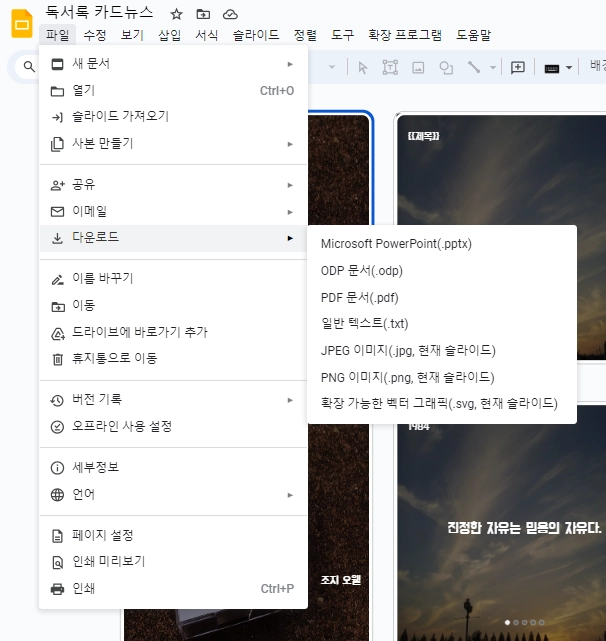The image size is (606, 641).
Task: Click the search magnifier icon in toolbar
Action: 29,66
